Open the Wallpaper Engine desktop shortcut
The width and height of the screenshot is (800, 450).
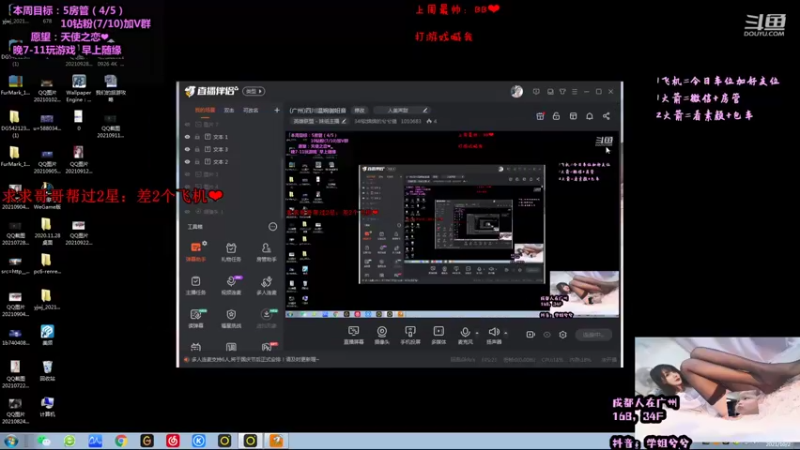[x=79, y=88]
